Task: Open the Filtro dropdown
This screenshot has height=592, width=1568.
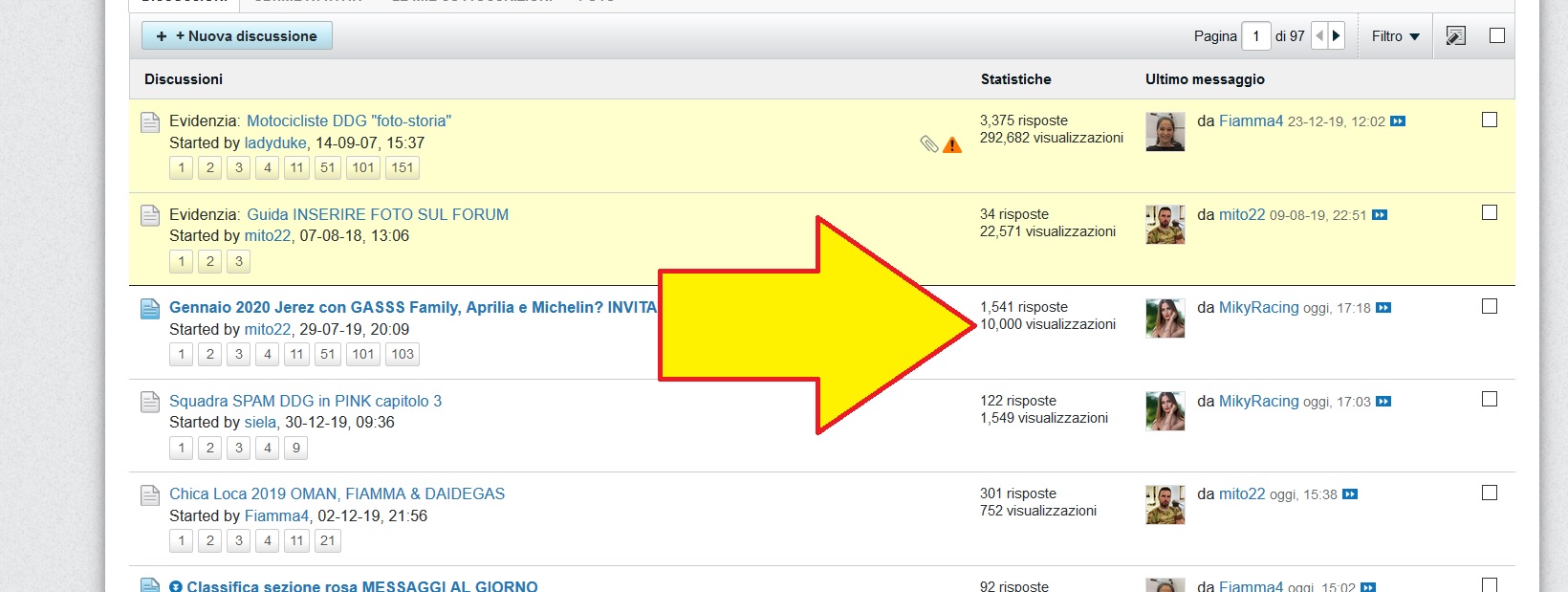Action: tap(1395, 36)
